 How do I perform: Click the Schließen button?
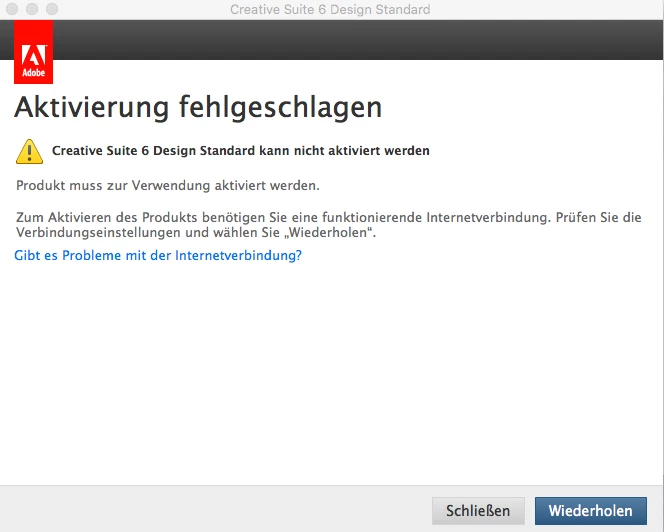tap(478, 511)
